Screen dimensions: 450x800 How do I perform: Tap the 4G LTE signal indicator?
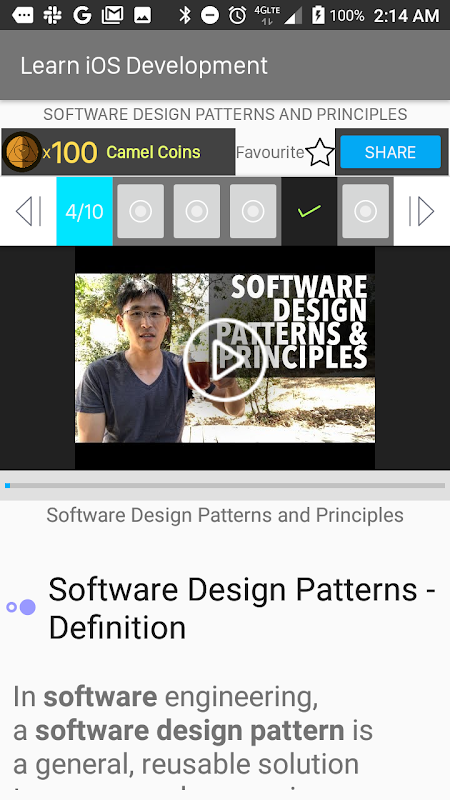278,15
